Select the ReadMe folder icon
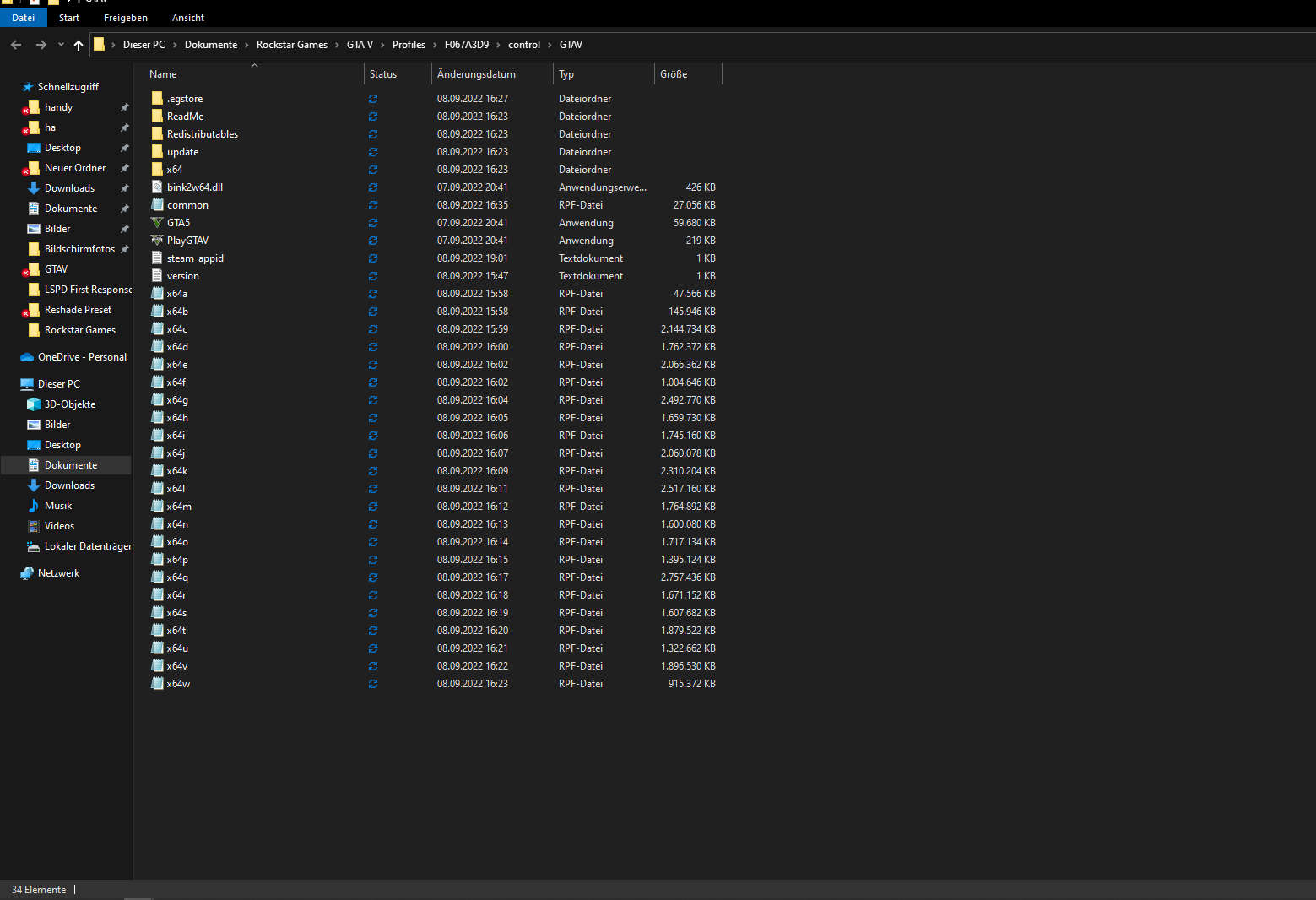This screenshot has width=1316, height=900. [157, 117]
